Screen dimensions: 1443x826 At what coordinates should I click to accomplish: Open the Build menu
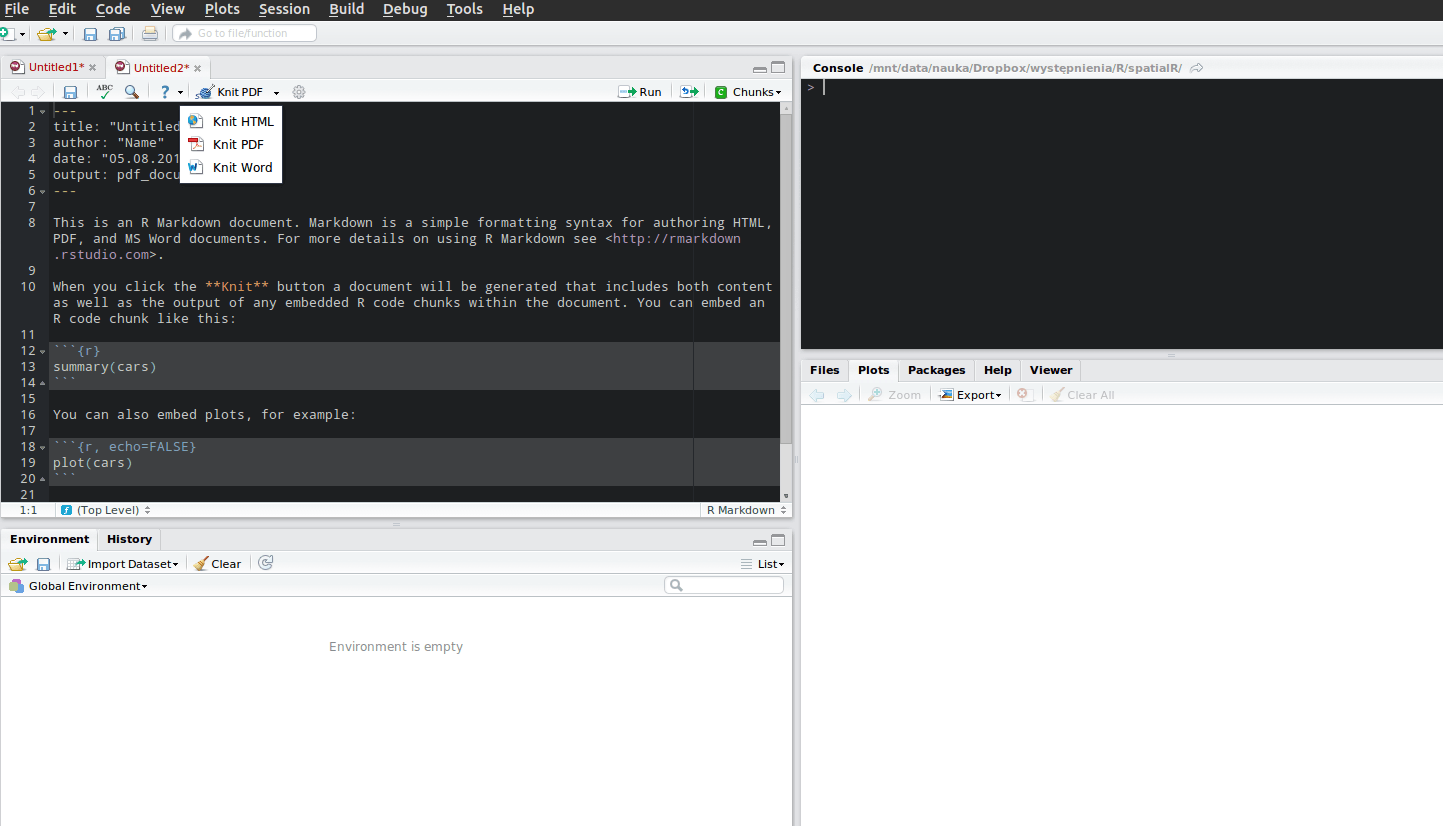[x=347, y=9]
